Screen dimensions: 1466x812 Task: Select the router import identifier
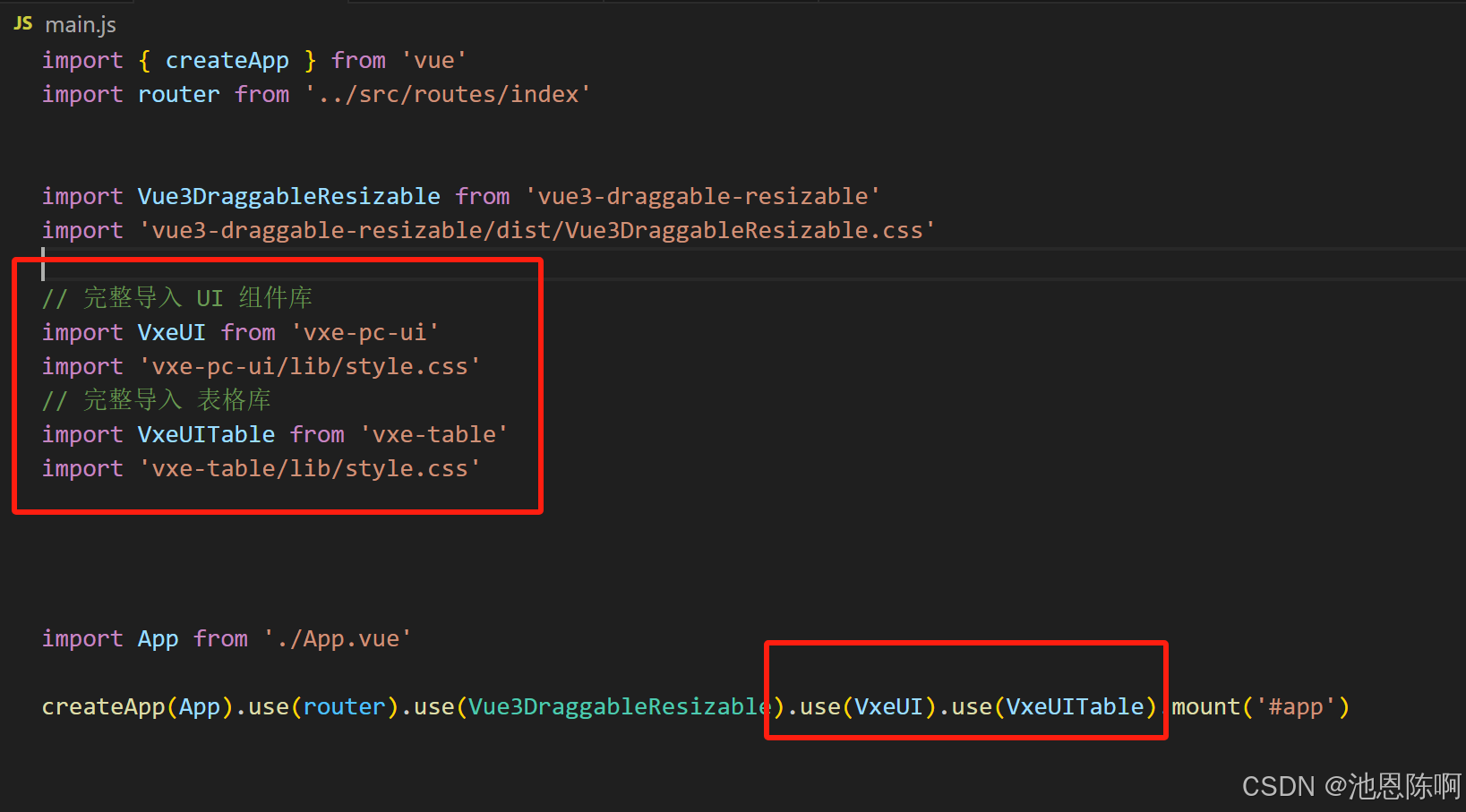(178, 94)
